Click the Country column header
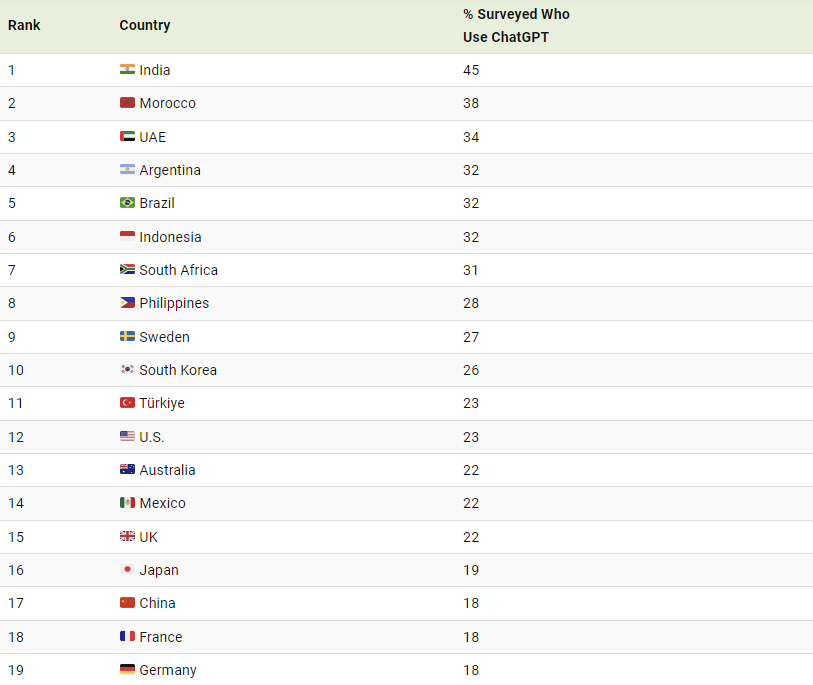Image resolution: width=813 pixels, height=685 pixels. pyautogui.click(x=145, y=25)
